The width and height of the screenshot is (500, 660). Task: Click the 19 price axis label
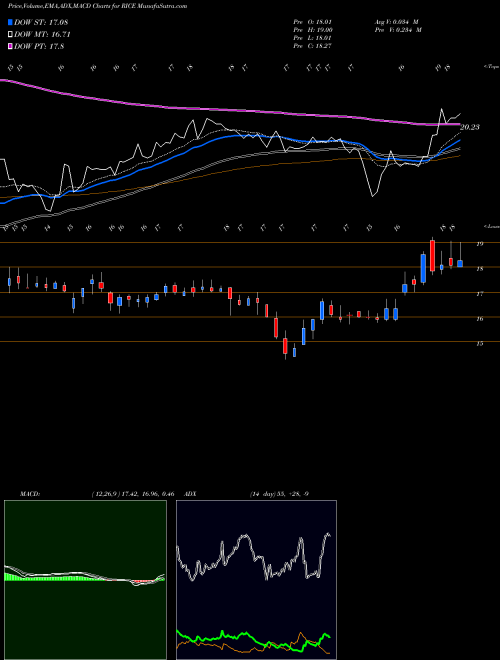pyautogui.click(x=480, y=244)
